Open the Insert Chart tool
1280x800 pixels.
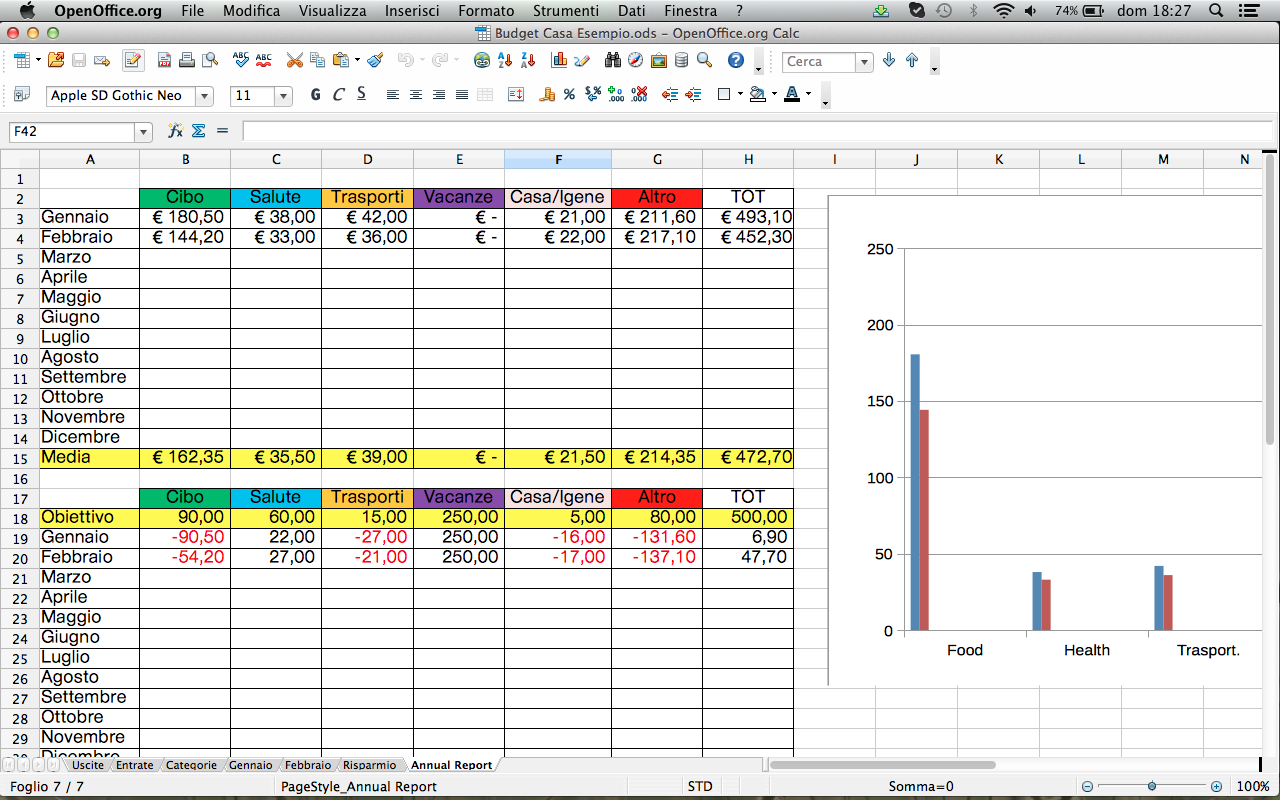point(559,60)
